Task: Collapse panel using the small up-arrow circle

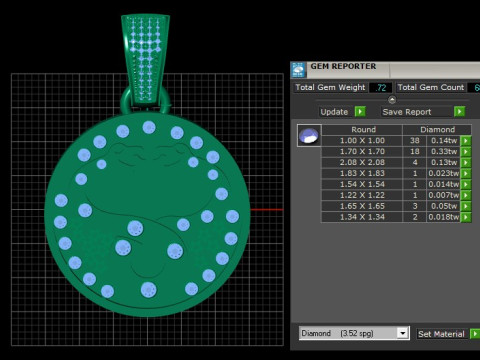Action: (392, 100)
